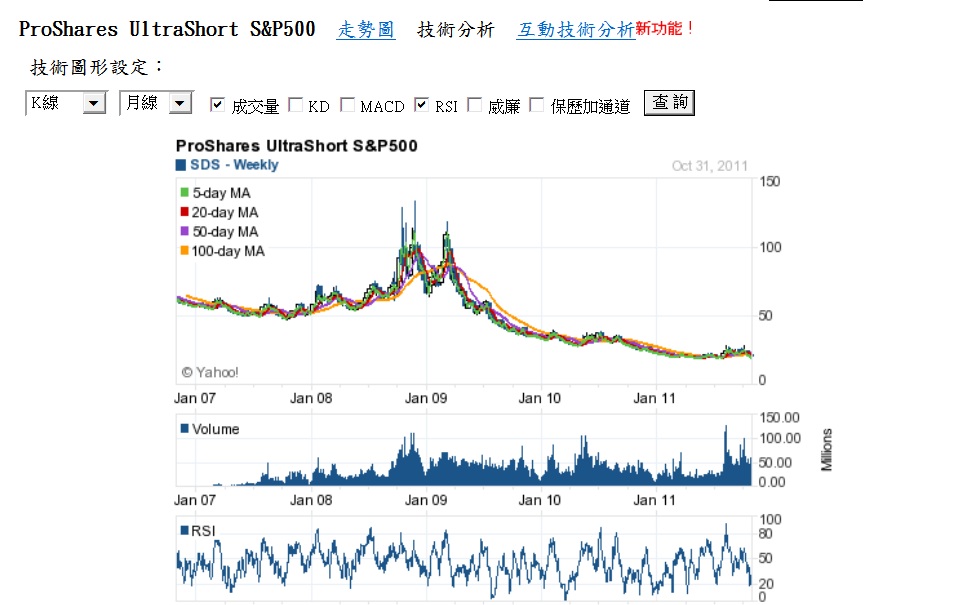
Task: Click the chart title ProShares UltraShort S&P500
Action: pyautogui.click(x=296, y=146)
